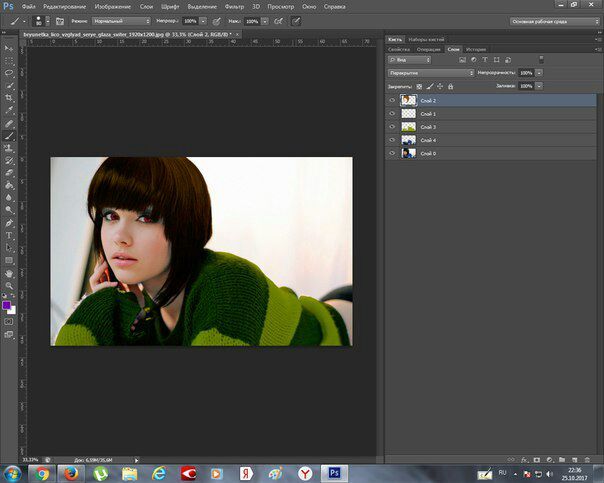Select the Clone Stamp tool
Screen dimensions: 604x483
click(8, 148)
